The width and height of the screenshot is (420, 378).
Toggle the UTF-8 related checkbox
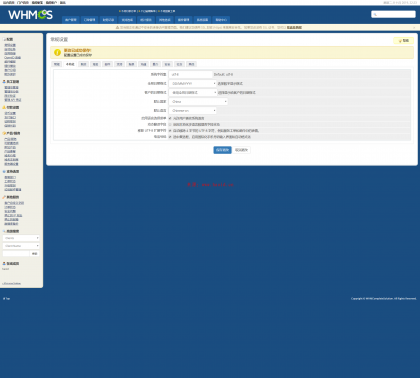(x=170, y=131)
